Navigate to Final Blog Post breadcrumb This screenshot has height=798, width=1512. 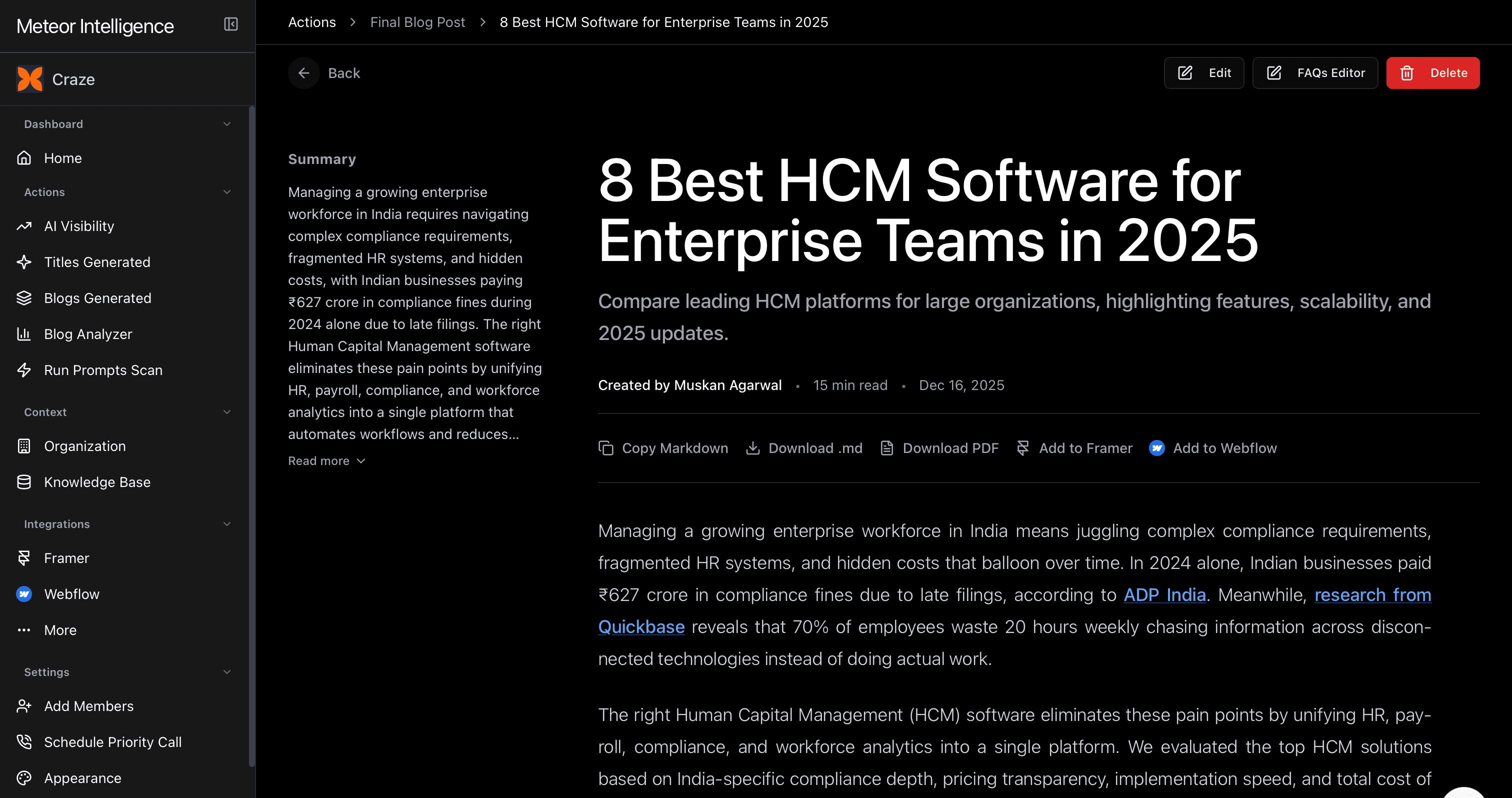[x=417, y=22]
